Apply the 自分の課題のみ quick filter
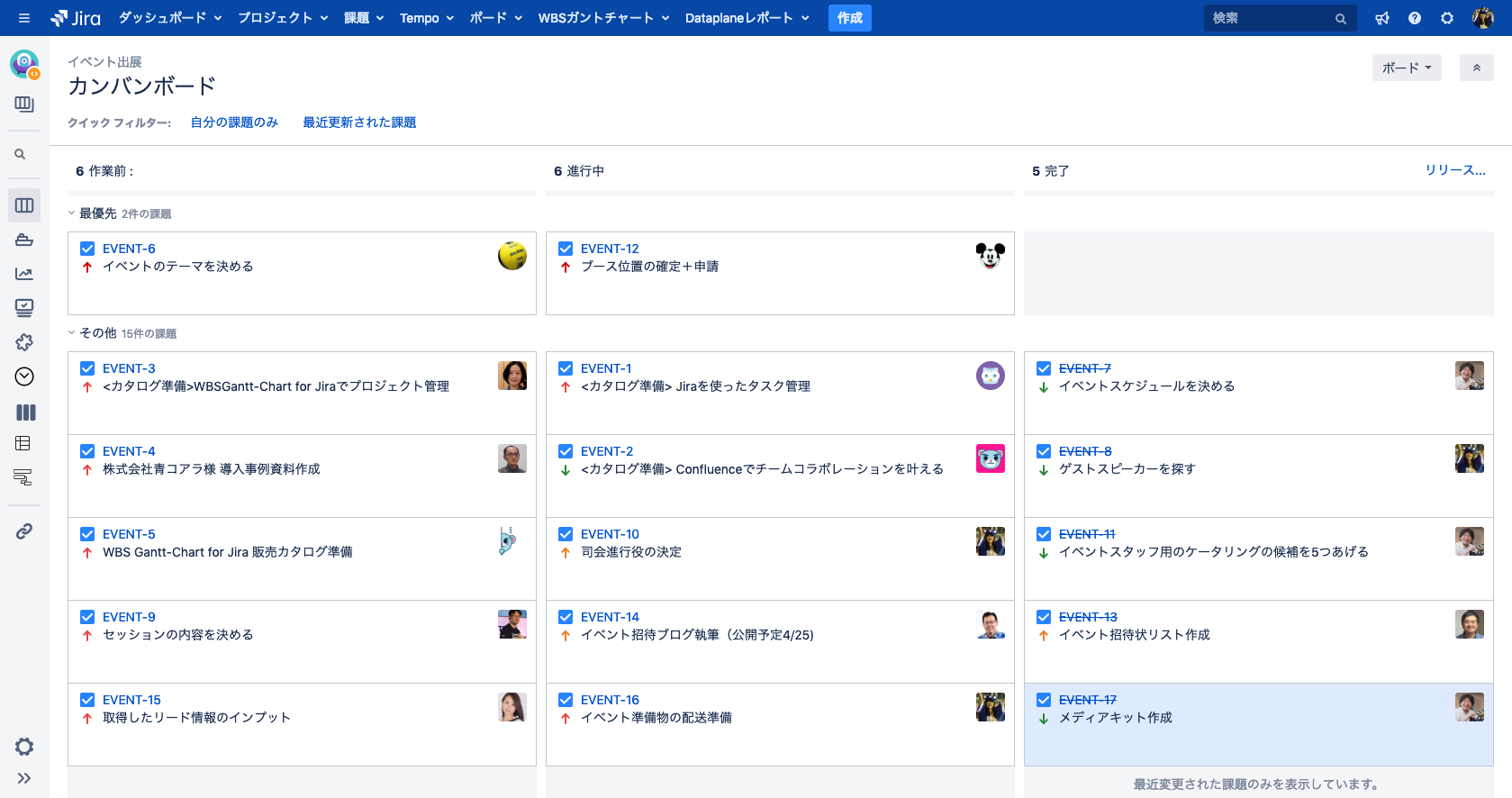The height and width of the screenshot is (798, 1512). click(234, 122)
